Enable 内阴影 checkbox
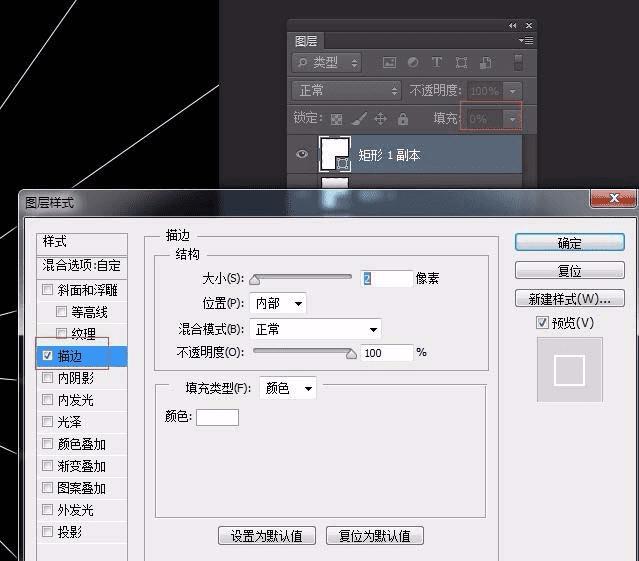 [x=47, y=378]
